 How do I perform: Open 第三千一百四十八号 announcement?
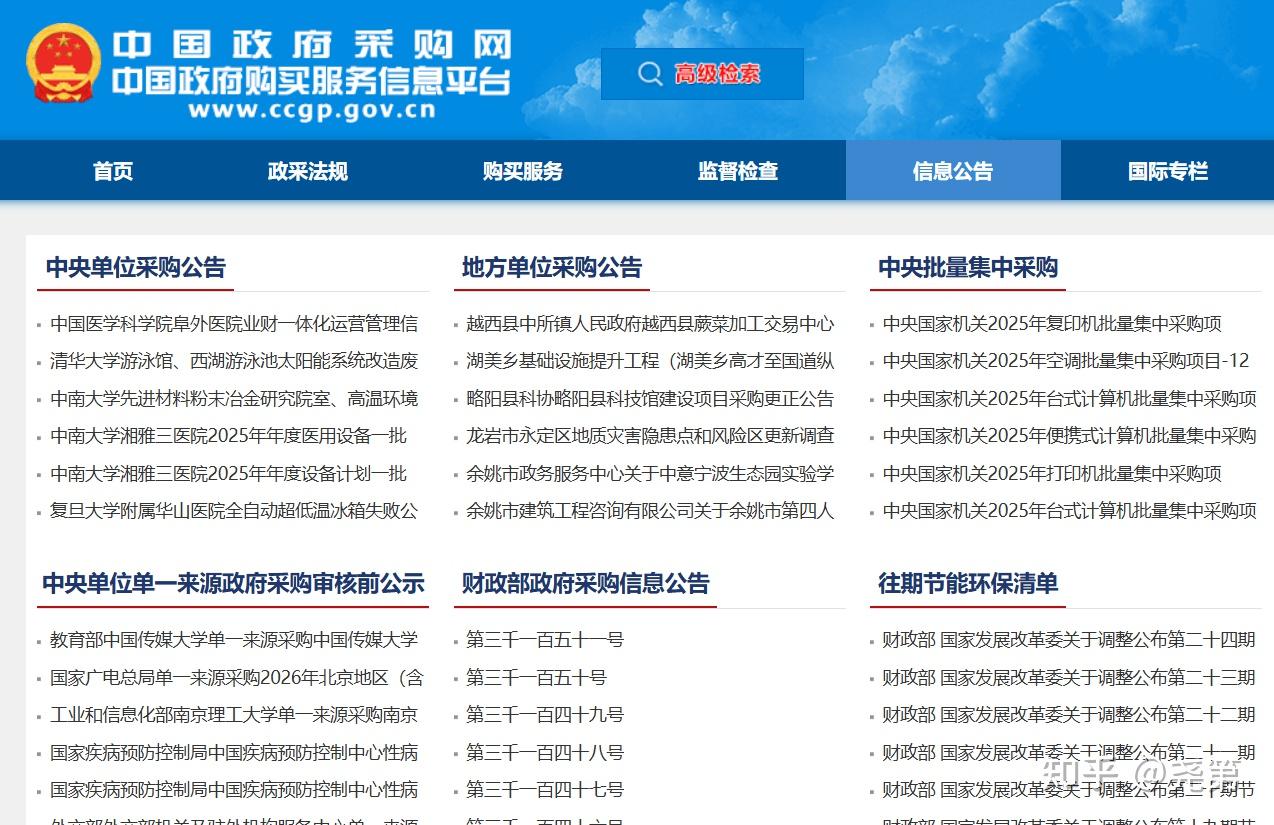[x=545, y=753]
